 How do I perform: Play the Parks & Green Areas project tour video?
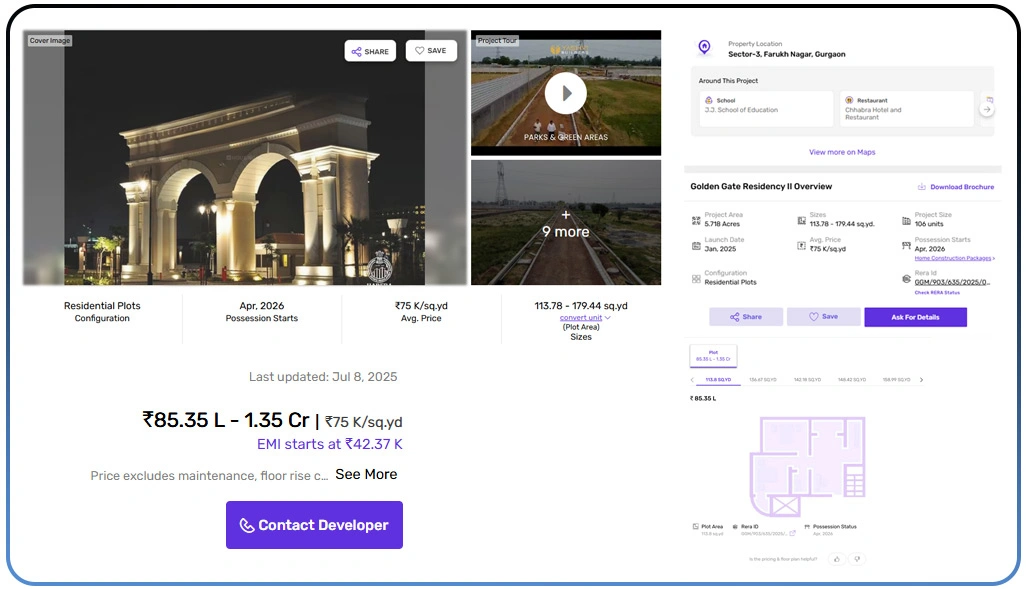coord(565,92)
